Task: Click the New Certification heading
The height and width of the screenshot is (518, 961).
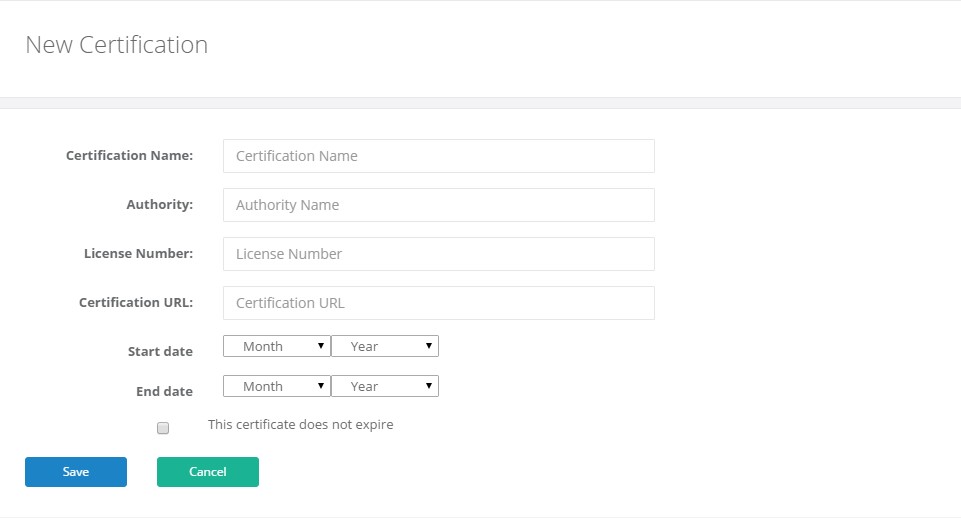Action: click(116, 45)
